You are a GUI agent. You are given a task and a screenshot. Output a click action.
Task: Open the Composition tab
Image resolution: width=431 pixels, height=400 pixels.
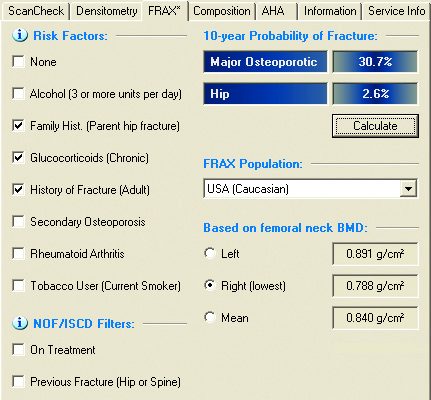click(222, 11)
